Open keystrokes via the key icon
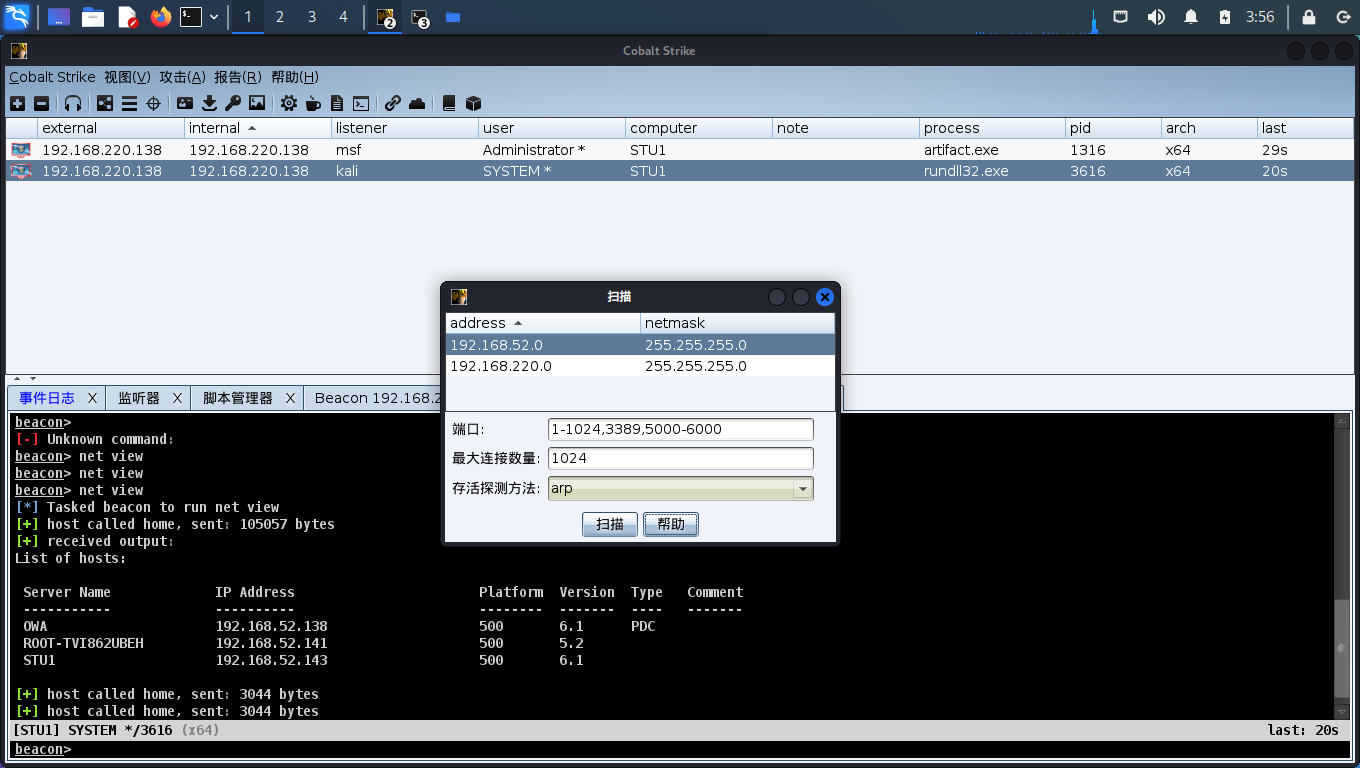1360x768 pixels. coord(233,103)
